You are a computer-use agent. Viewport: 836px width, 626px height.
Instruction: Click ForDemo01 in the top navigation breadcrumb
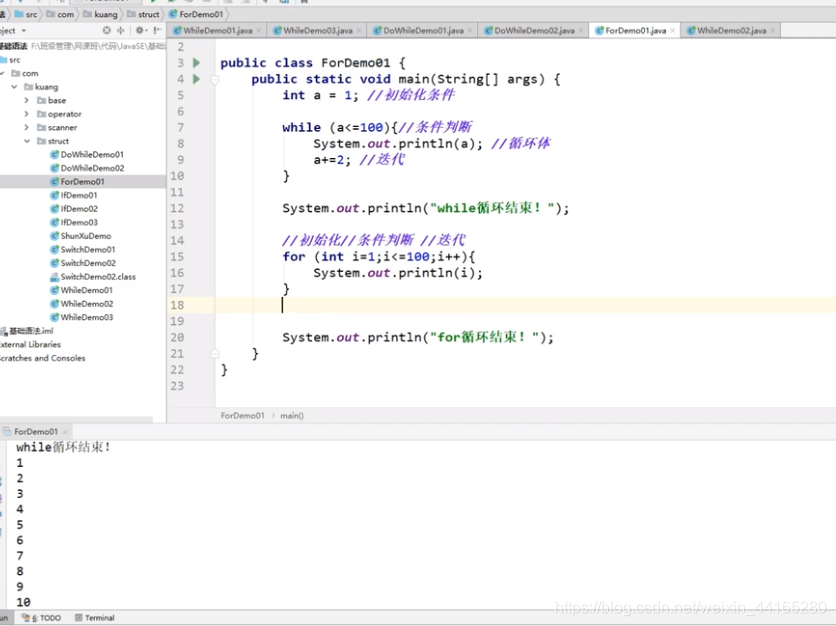tap(196, 14)
